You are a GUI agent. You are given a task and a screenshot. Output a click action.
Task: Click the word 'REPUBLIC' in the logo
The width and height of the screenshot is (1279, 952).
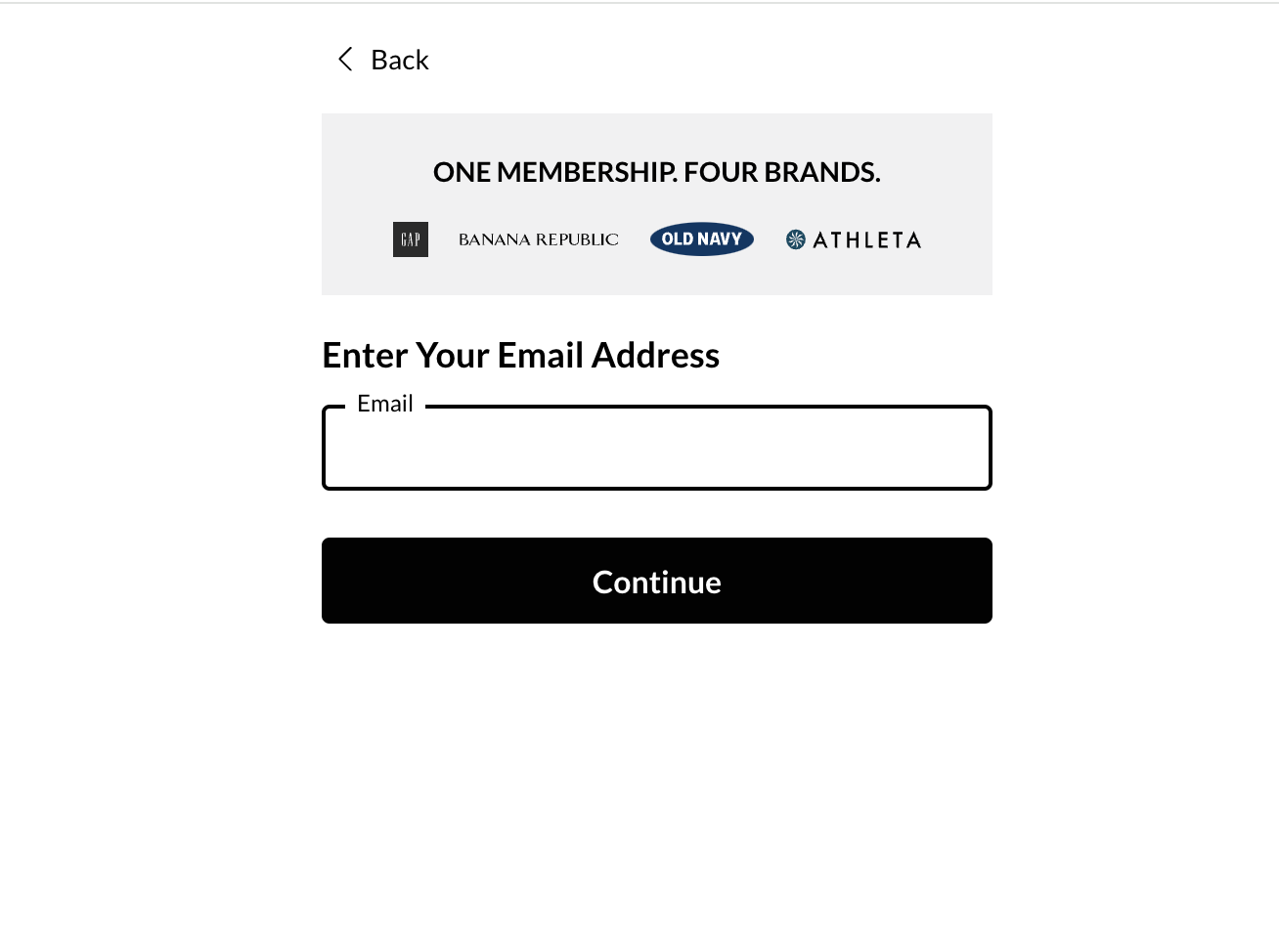coord(577,239)
